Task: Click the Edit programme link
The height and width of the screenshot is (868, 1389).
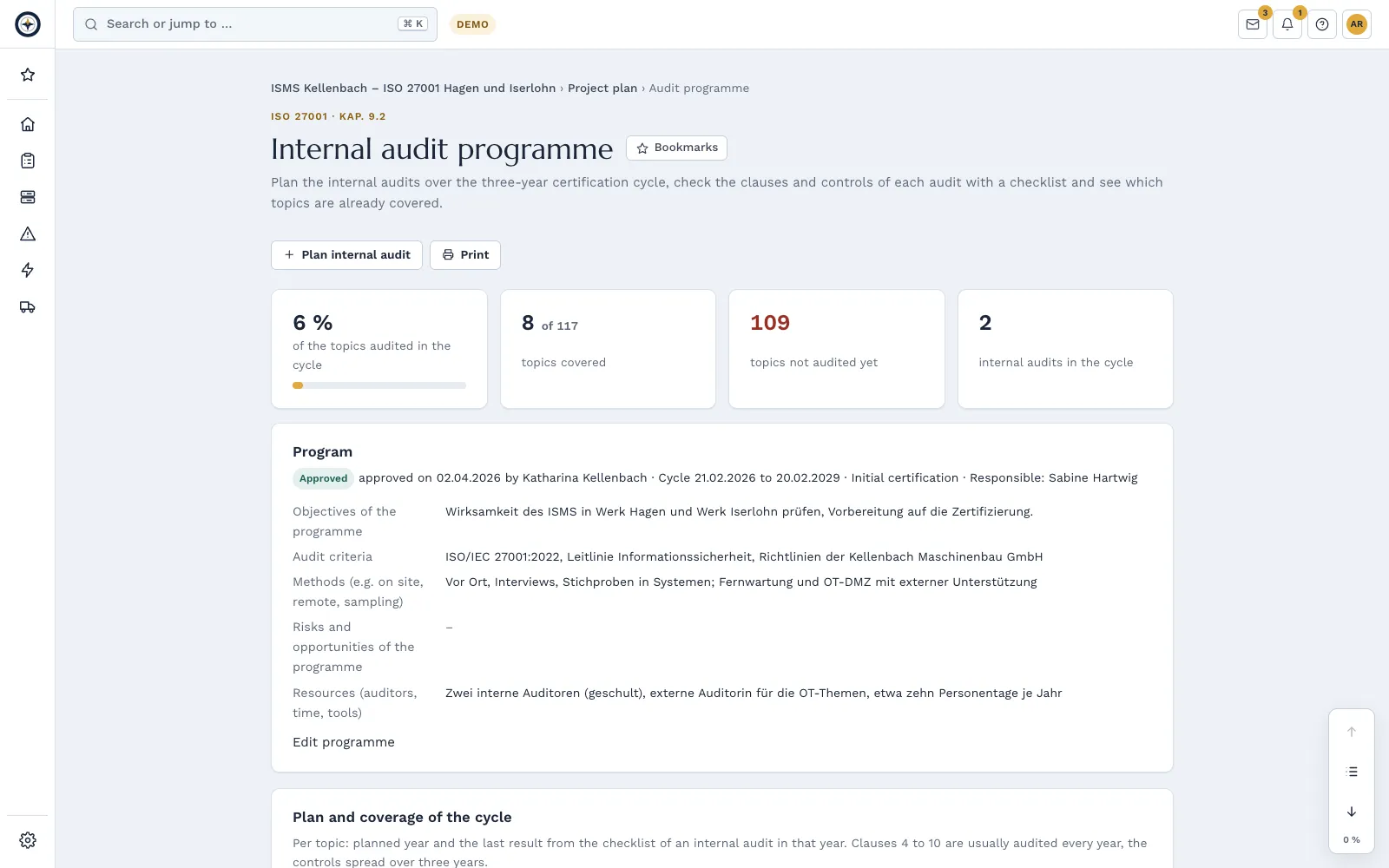Action: 344,742
